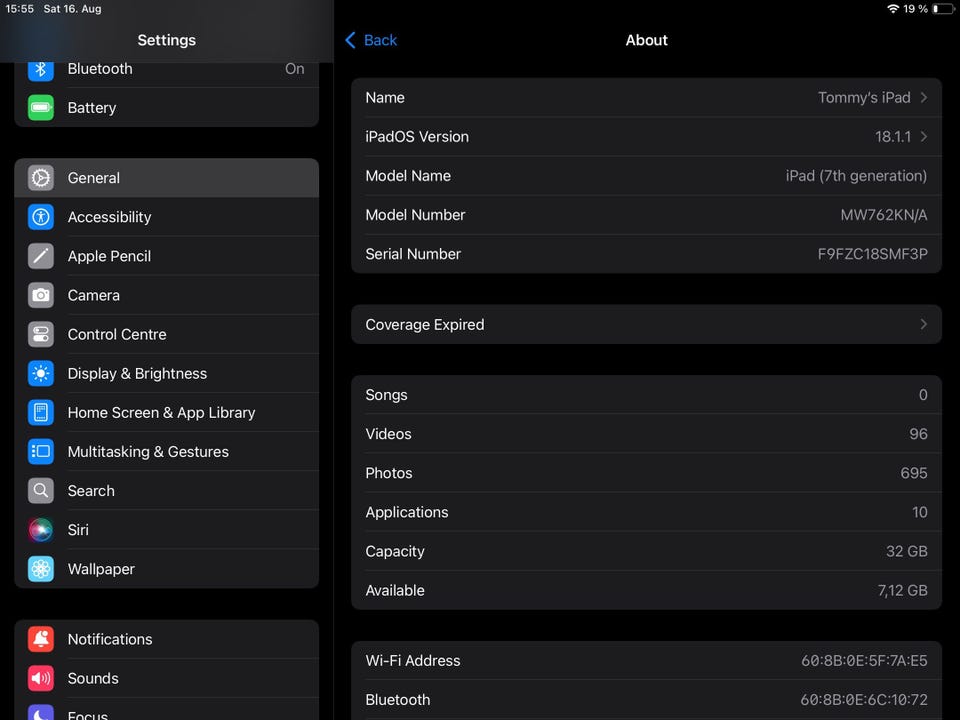Viewport: 960px width, 720px height.
Task: Tap the Control Centre icon
Action: [x=41, y=334]
